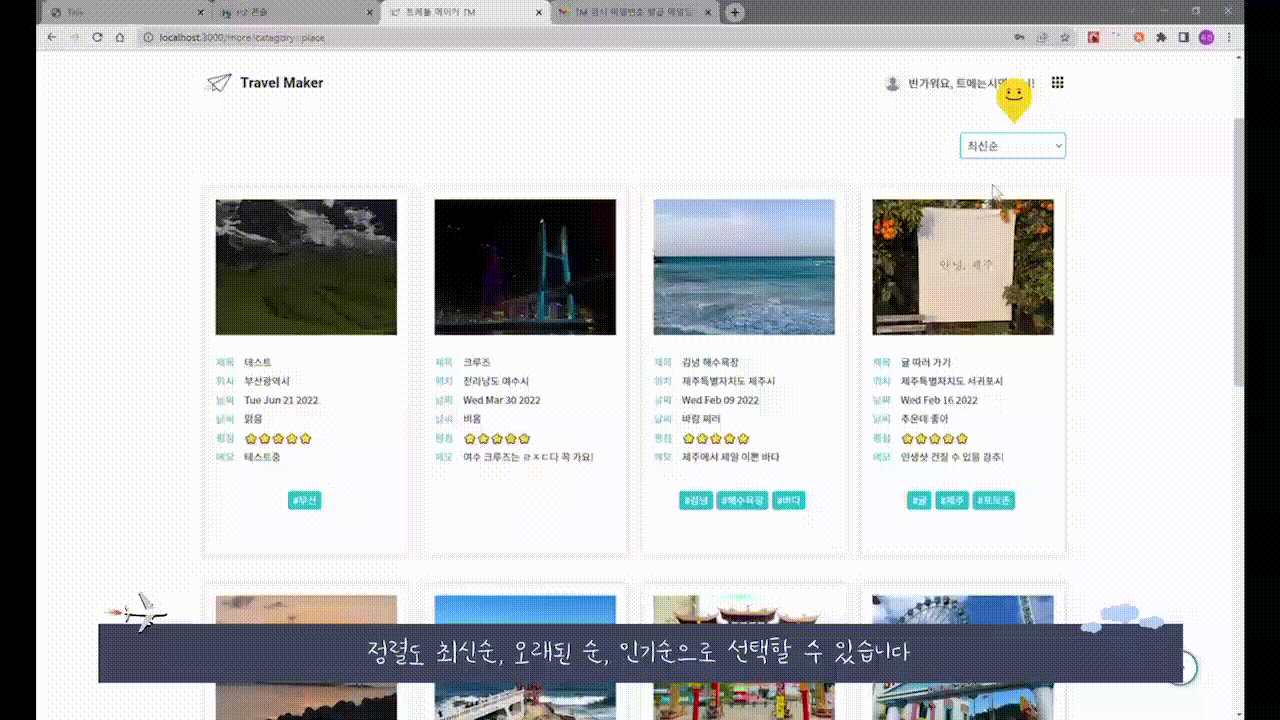Select the date Wed Mar 30 2022
This screenshot has width=1280, height=720.
pos(501,400)
